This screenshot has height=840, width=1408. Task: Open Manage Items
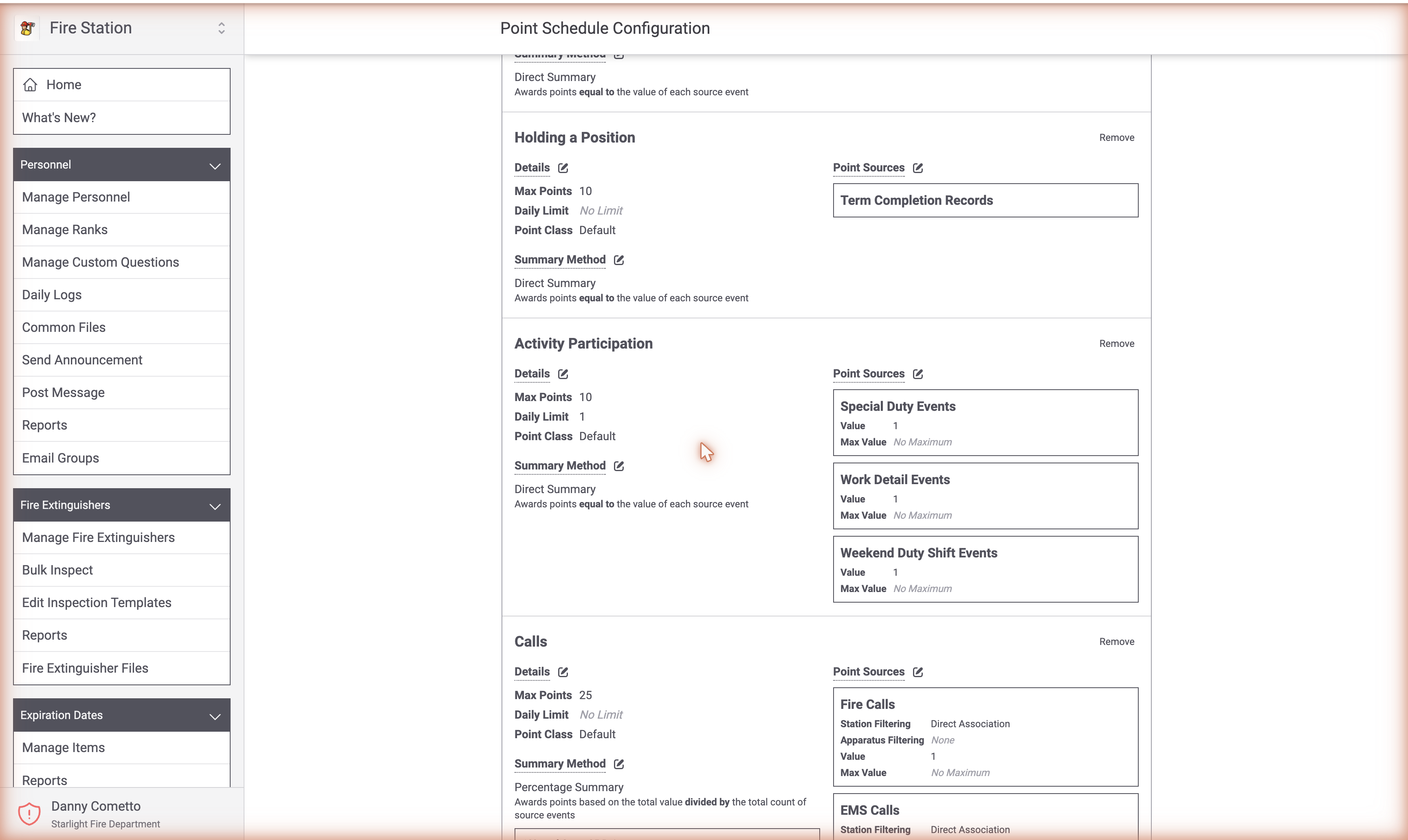122,748
